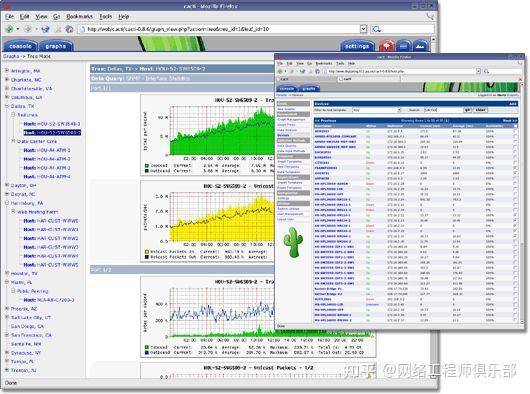Open the address bar history dropdown

pyautogui.click(x=363, y=29)
